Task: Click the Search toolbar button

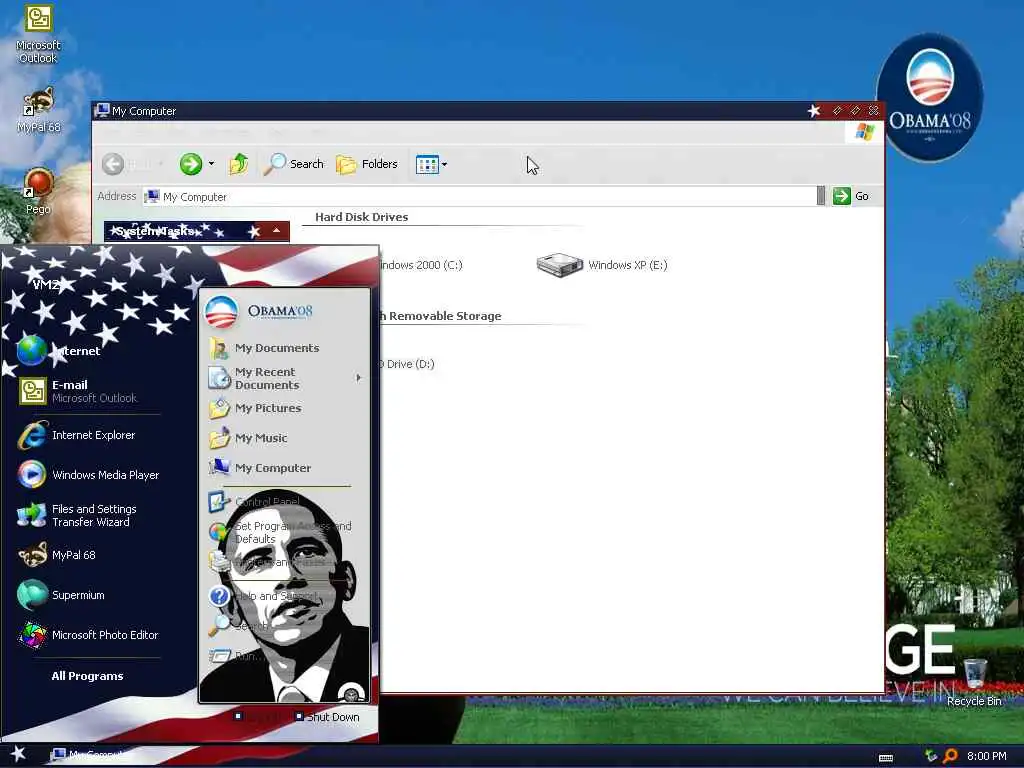Action: tap(293, 164)
